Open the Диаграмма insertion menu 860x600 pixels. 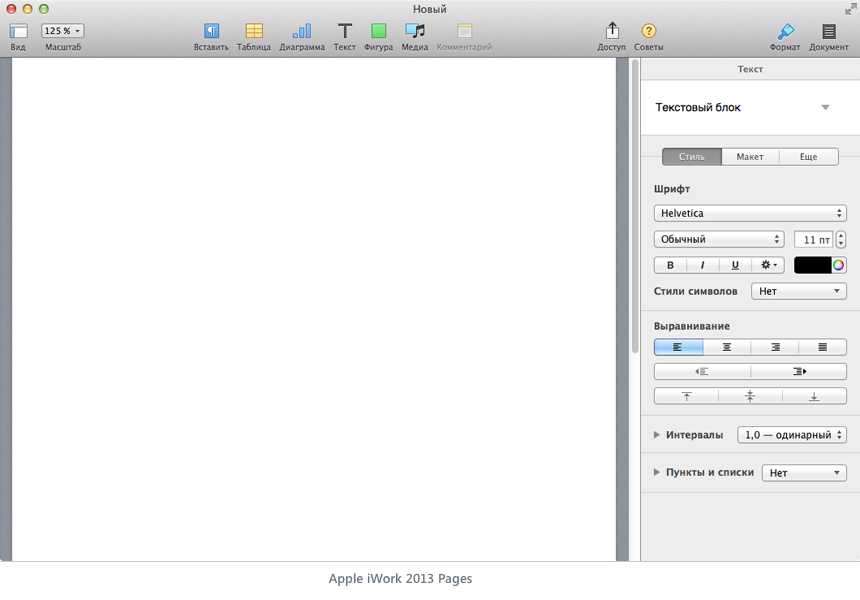click(x=302, y=33)
